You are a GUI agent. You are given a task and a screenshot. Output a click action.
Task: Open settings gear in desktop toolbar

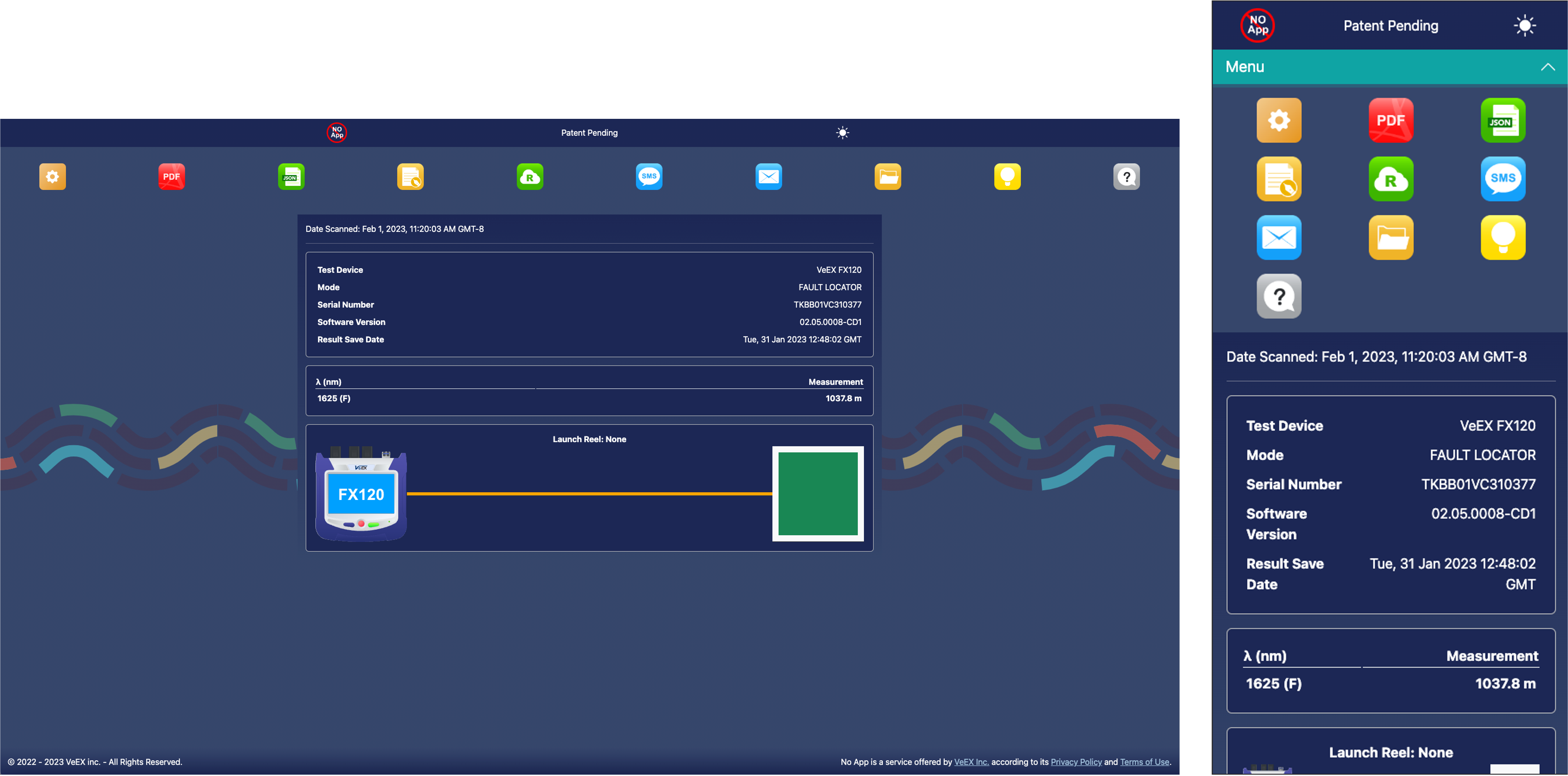(52, 176)
